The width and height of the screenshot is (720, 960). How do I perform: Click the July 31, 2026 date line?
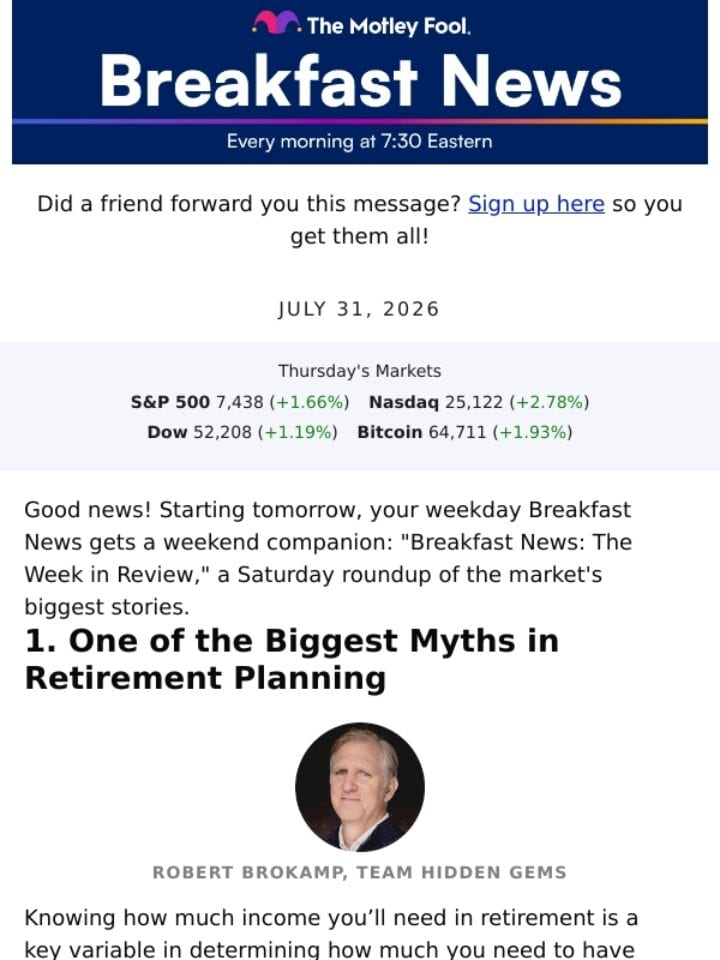(x=359, y=309)
